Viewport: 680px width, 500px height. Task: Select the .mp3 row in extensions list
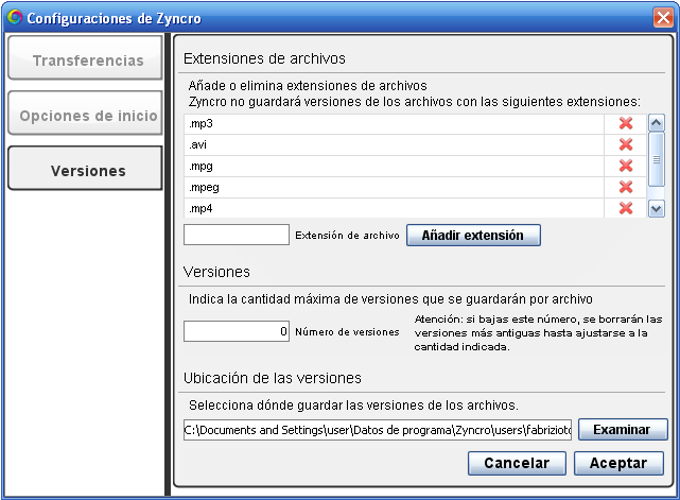point(394,124)
